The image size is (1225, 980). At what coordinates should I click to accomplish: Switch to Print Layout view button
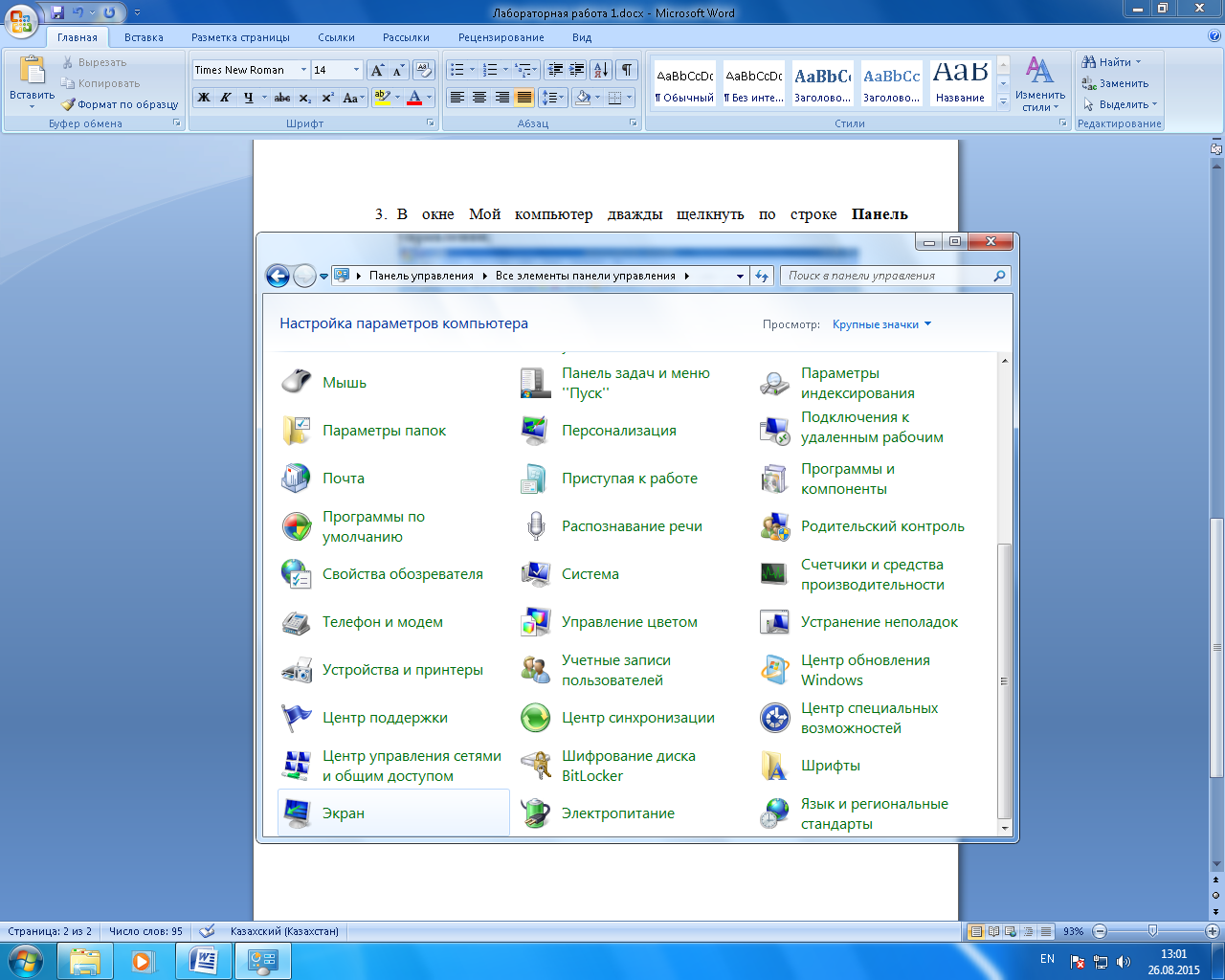pos(976,931)
